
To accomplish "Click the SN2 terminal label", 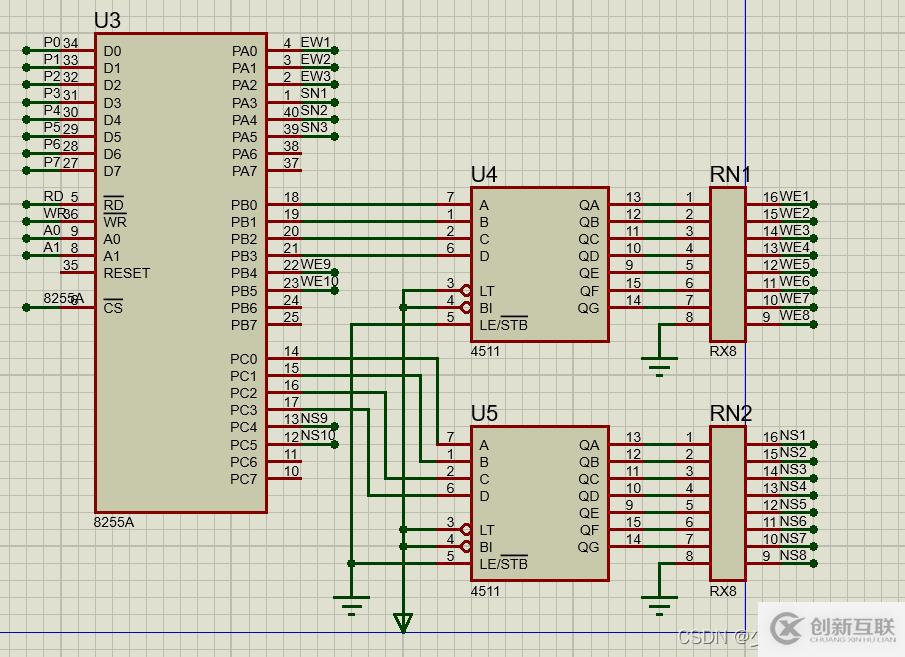I will tap(314, 110).
